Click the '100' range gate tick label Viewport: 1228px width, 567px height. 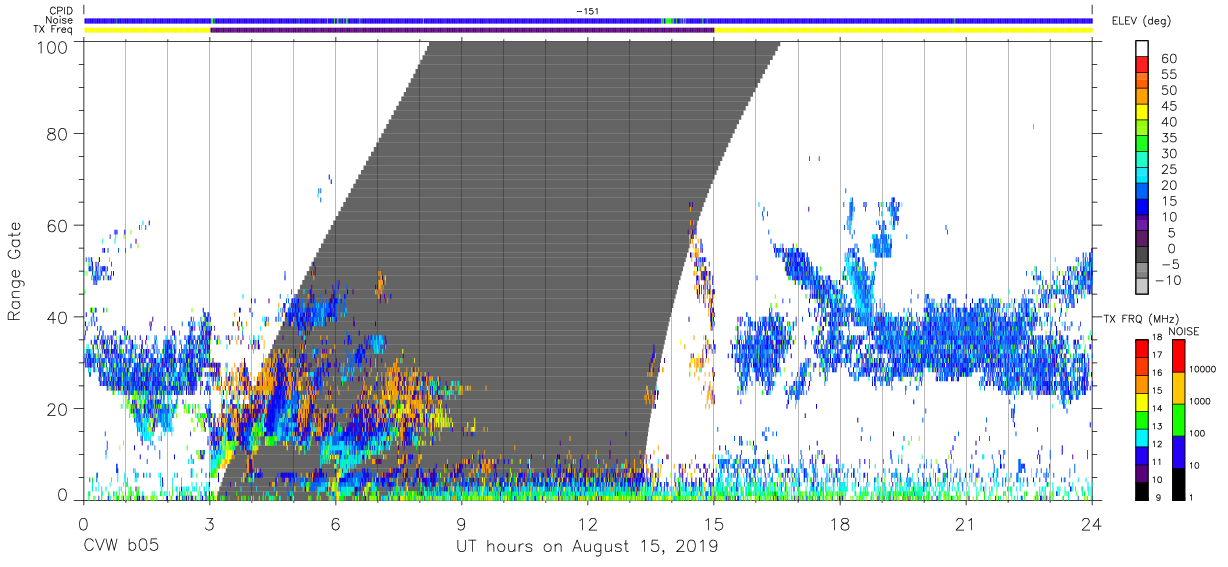tap(53, 46)
